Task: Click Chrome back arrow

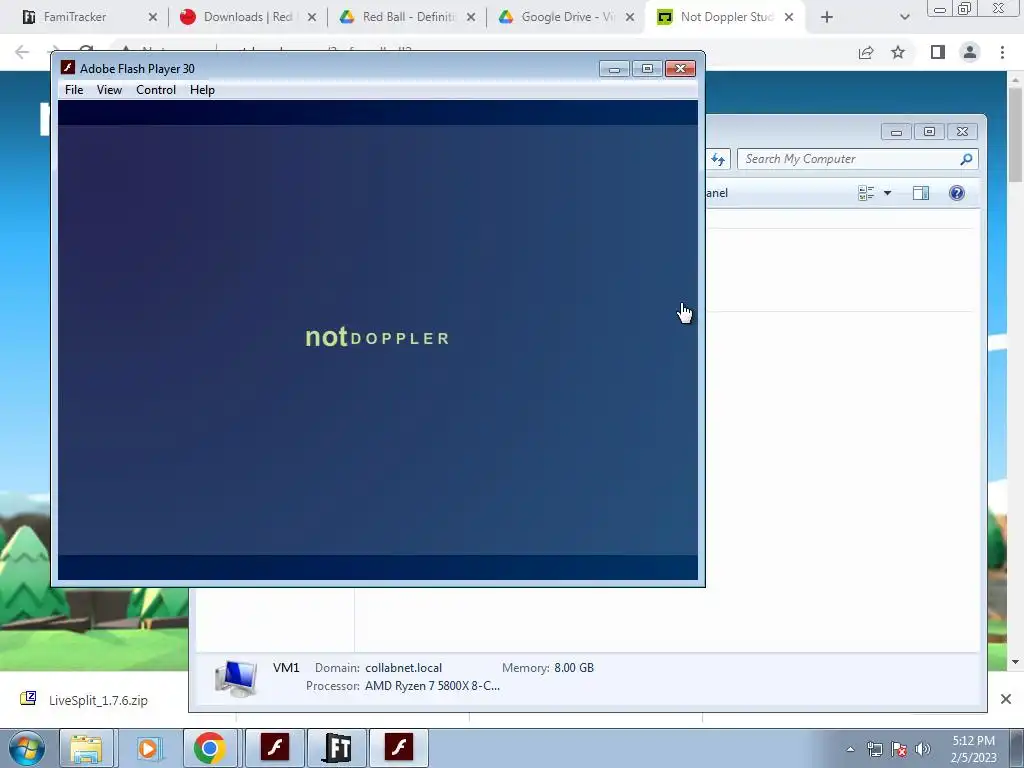Action: [x=22, y=52]
